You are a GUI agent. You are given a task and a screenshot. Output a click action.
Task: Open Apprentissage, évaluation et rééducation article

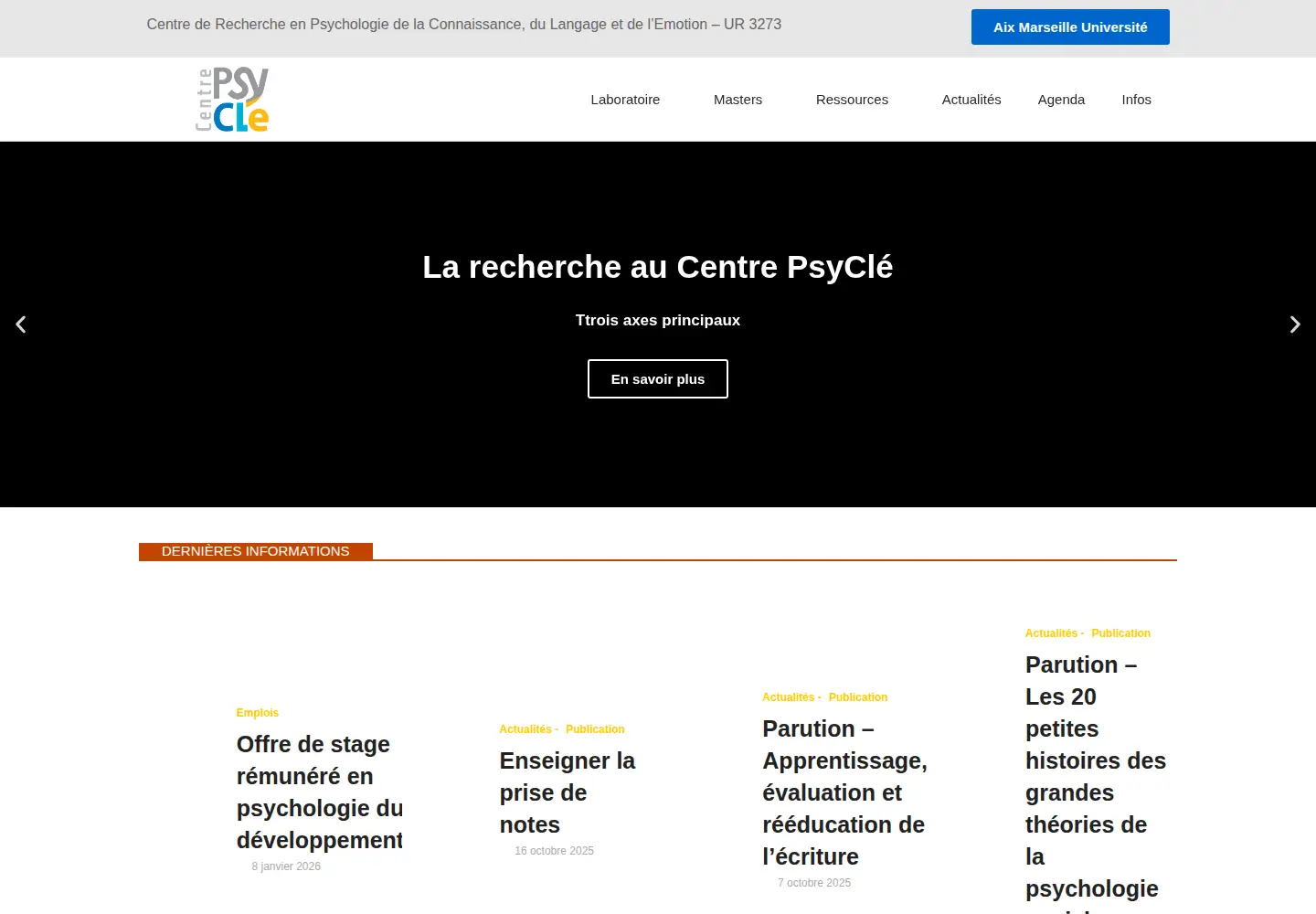point(844,792)
